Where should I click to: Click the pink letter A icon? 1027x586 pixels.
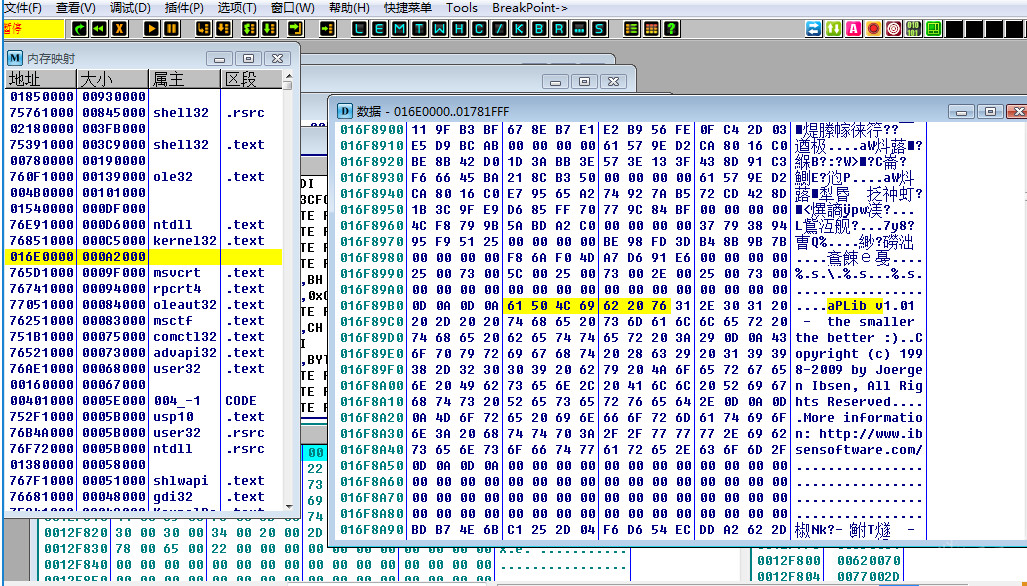(853, 29)
